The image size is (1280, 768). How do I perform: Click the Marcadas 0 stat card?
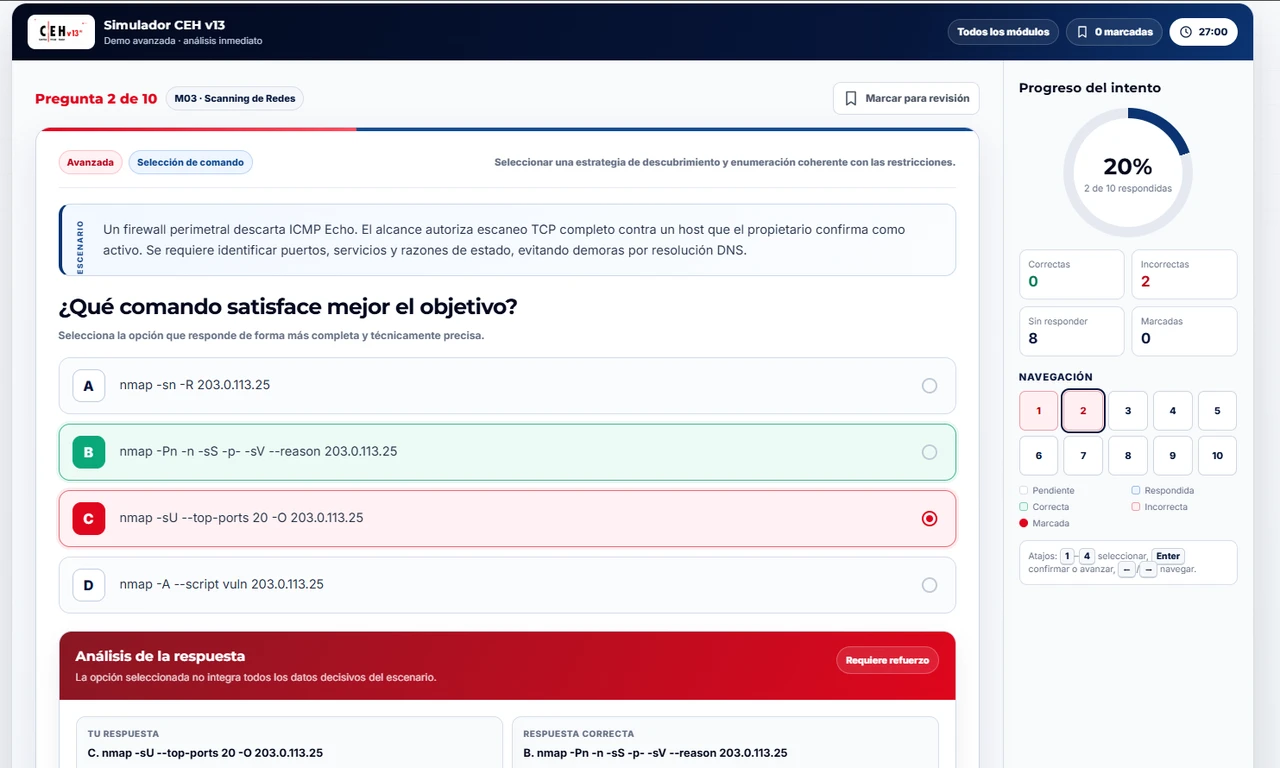[1184, 331]
